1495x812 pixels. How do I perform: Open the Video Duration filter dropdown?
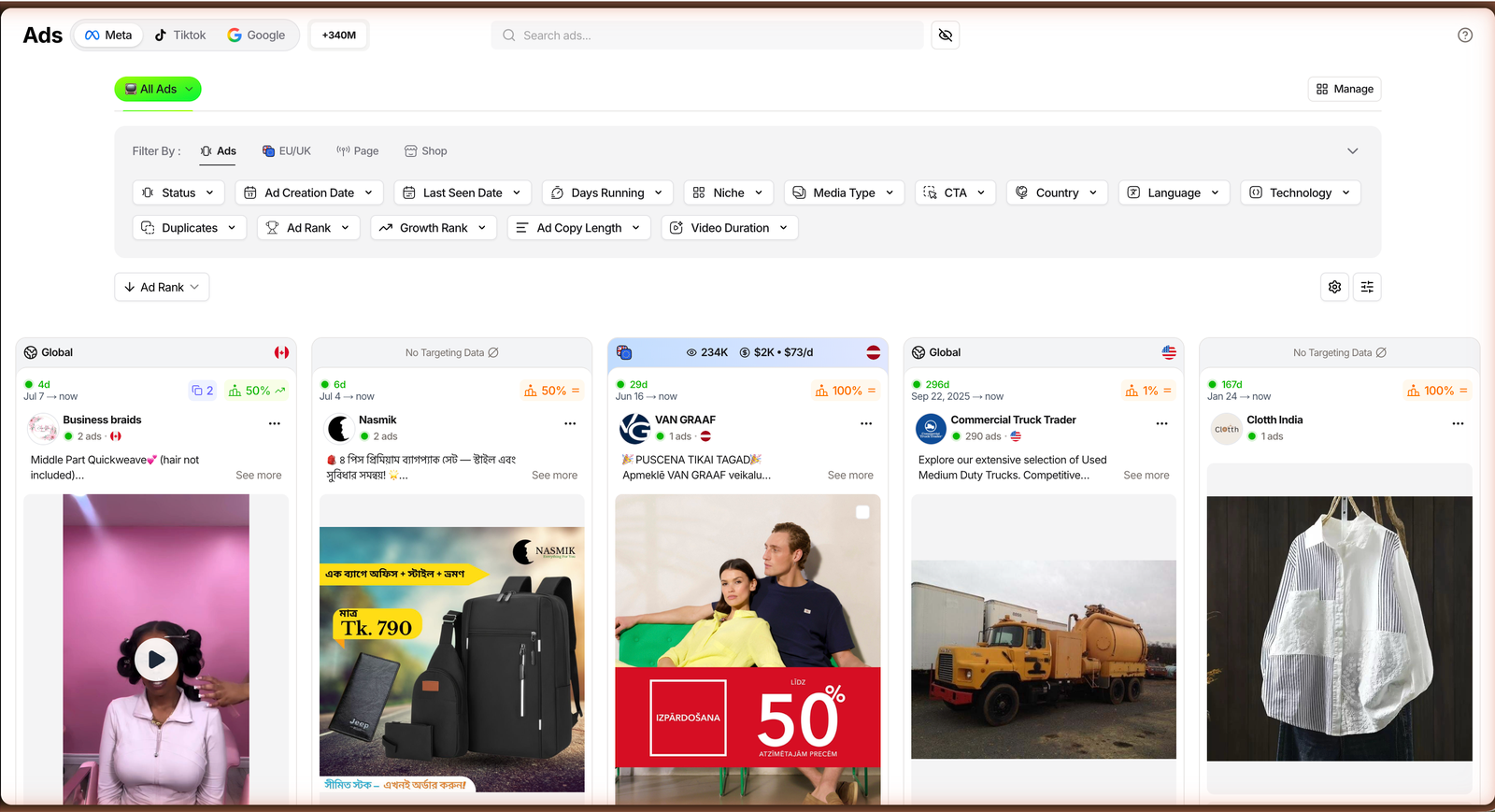(x=730, y=228)
